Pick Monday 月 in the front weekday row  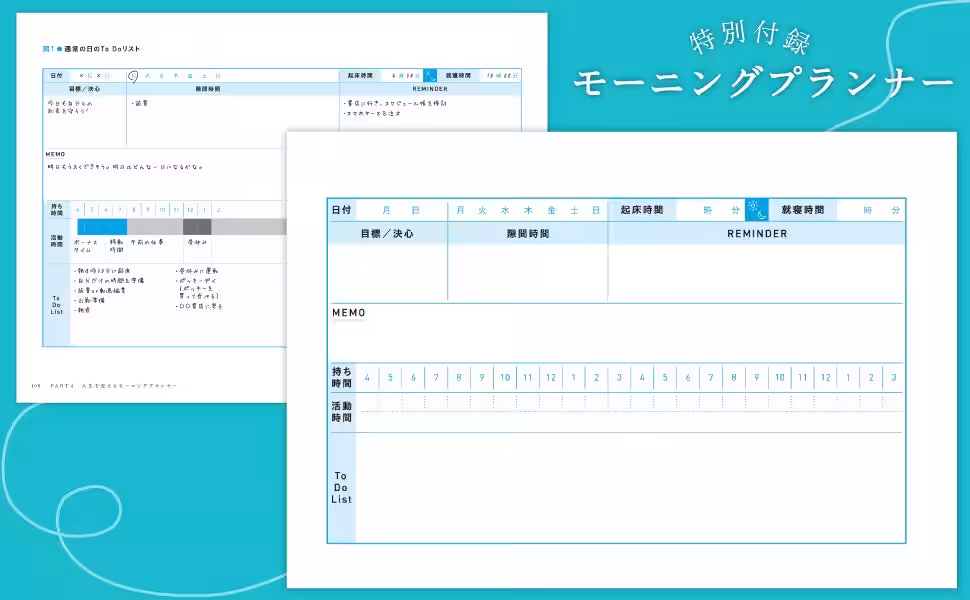pos(460,210)
